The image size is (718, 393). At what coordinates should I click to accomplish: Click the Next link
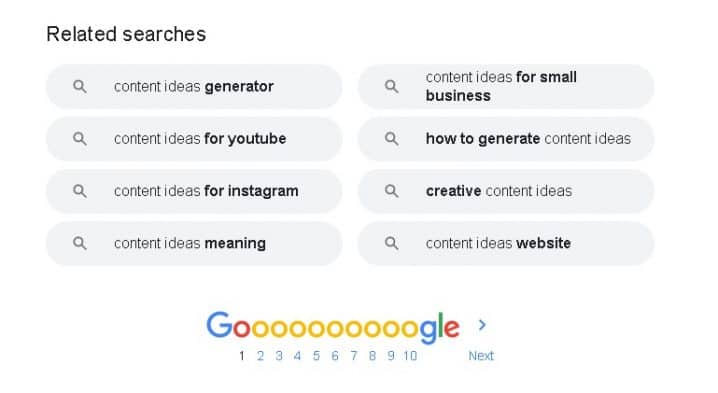click(481, 355)
